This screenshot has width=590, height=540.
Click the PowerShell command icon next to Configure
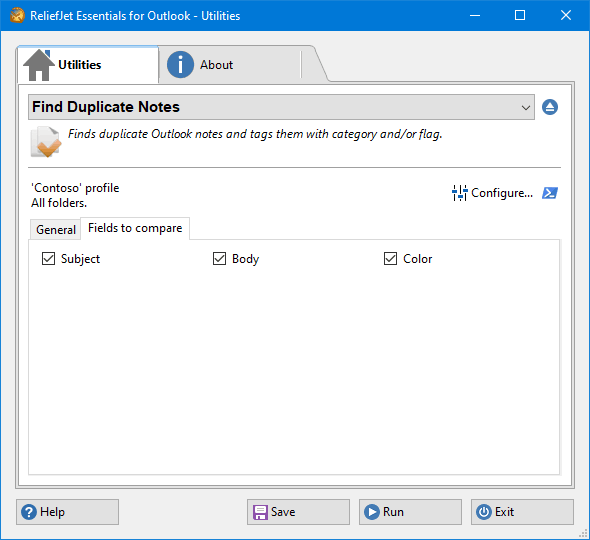[550, 193]
